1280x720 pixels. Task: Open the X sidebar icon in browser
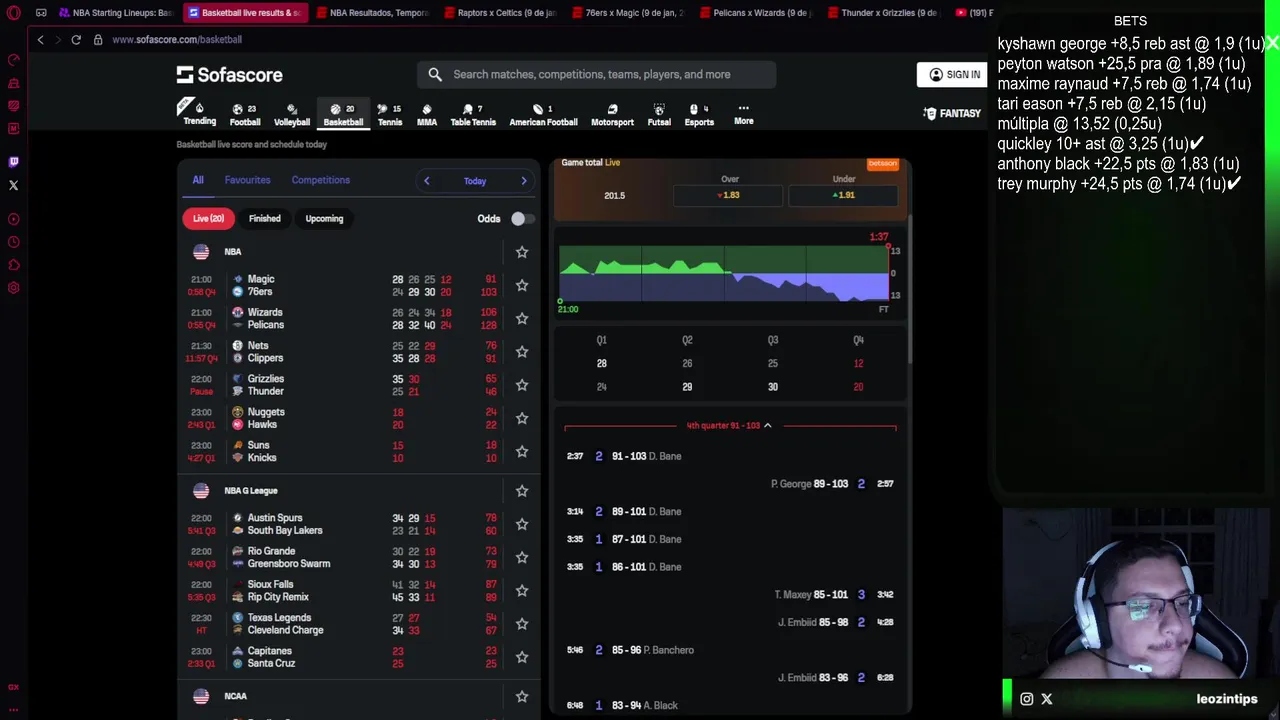13,185
